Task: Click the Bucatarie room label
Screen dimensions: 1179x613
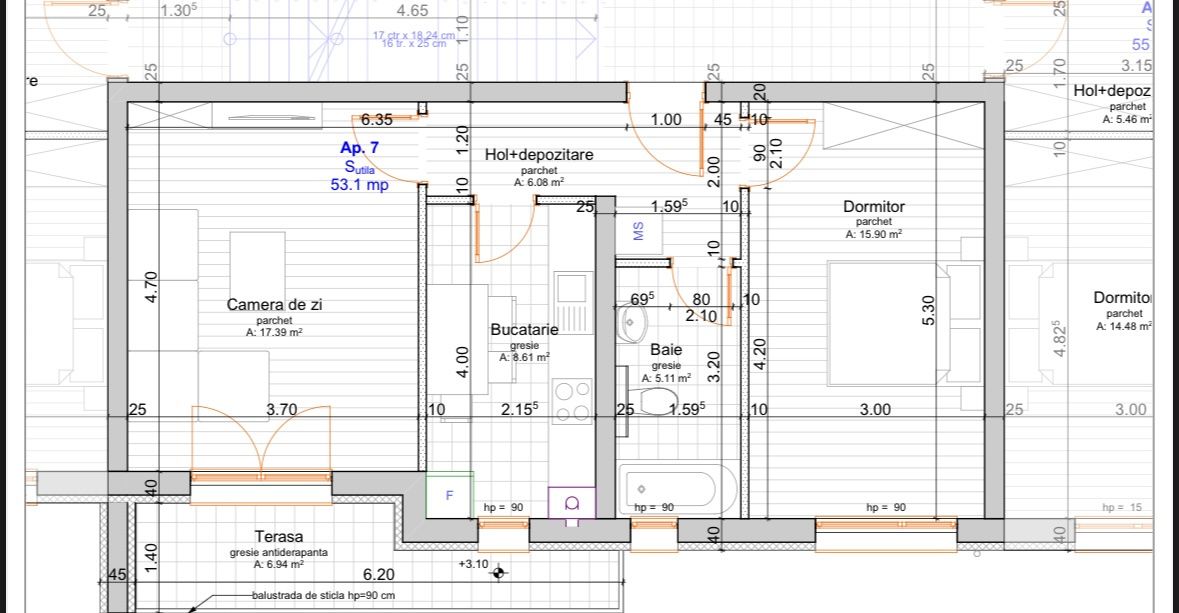Action: click(x=524, y=329)
